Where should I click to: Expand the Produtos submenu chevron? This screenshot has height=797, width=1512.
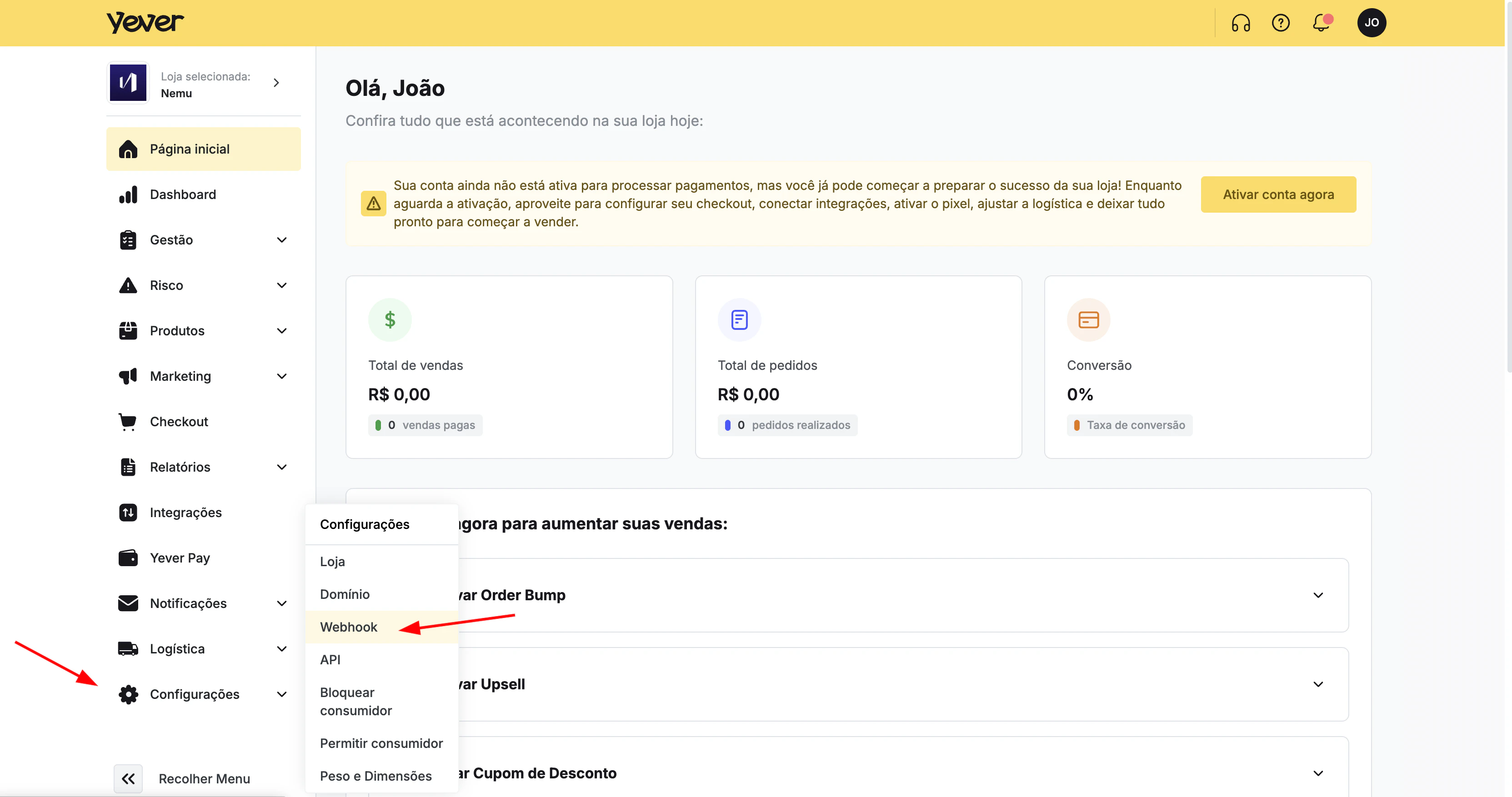click(282, 330)
